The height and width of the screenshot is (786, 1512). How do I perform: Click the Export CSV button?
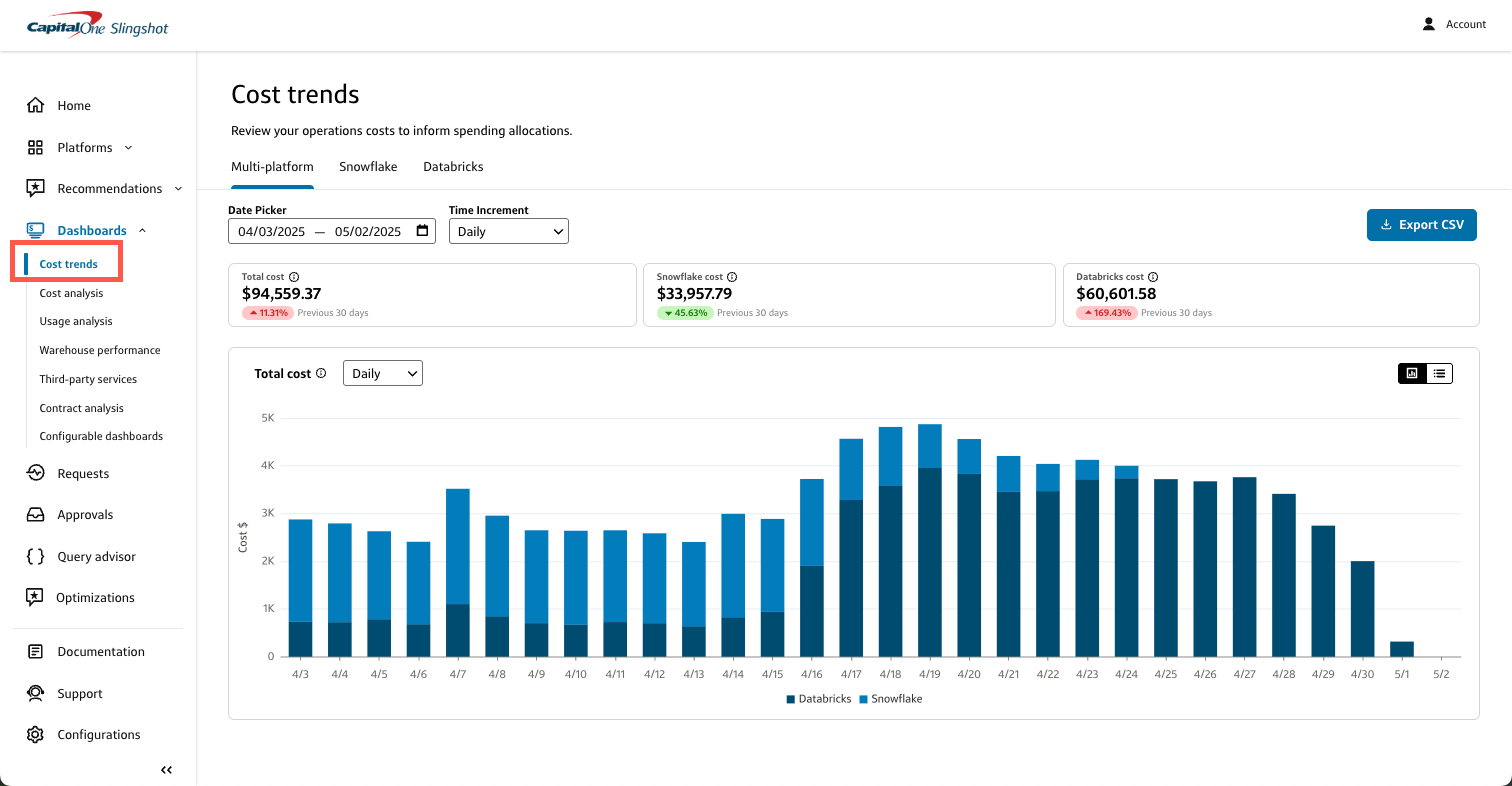[x=1422, y=225]
